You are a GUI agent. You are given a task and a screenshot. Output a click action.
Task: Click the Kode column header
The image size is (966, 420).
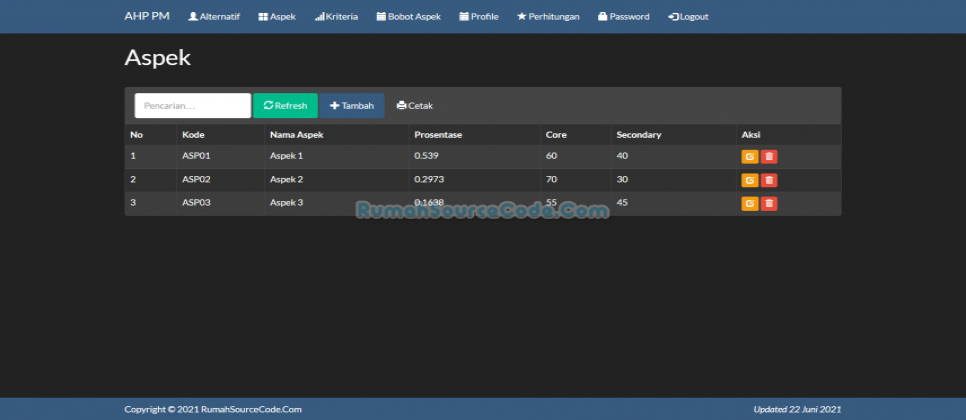point(193,135)
